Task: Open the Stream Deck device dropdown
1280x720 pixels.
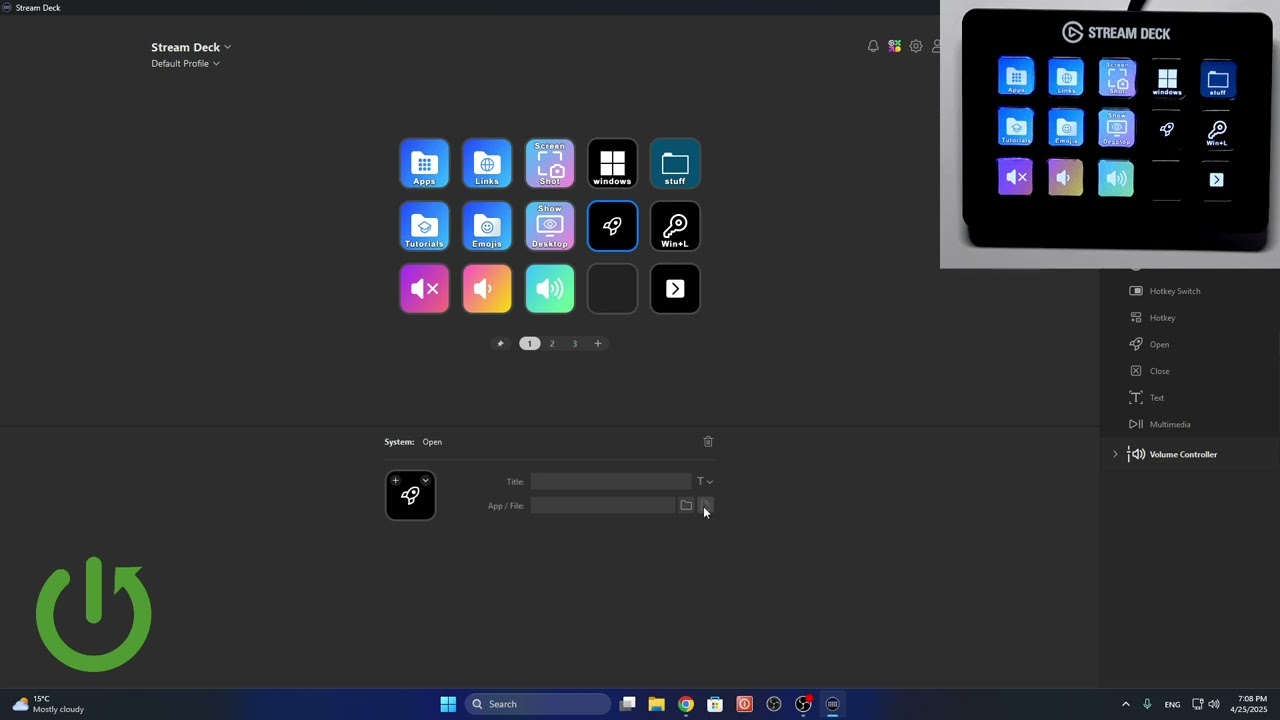Action: pos(191,47)
